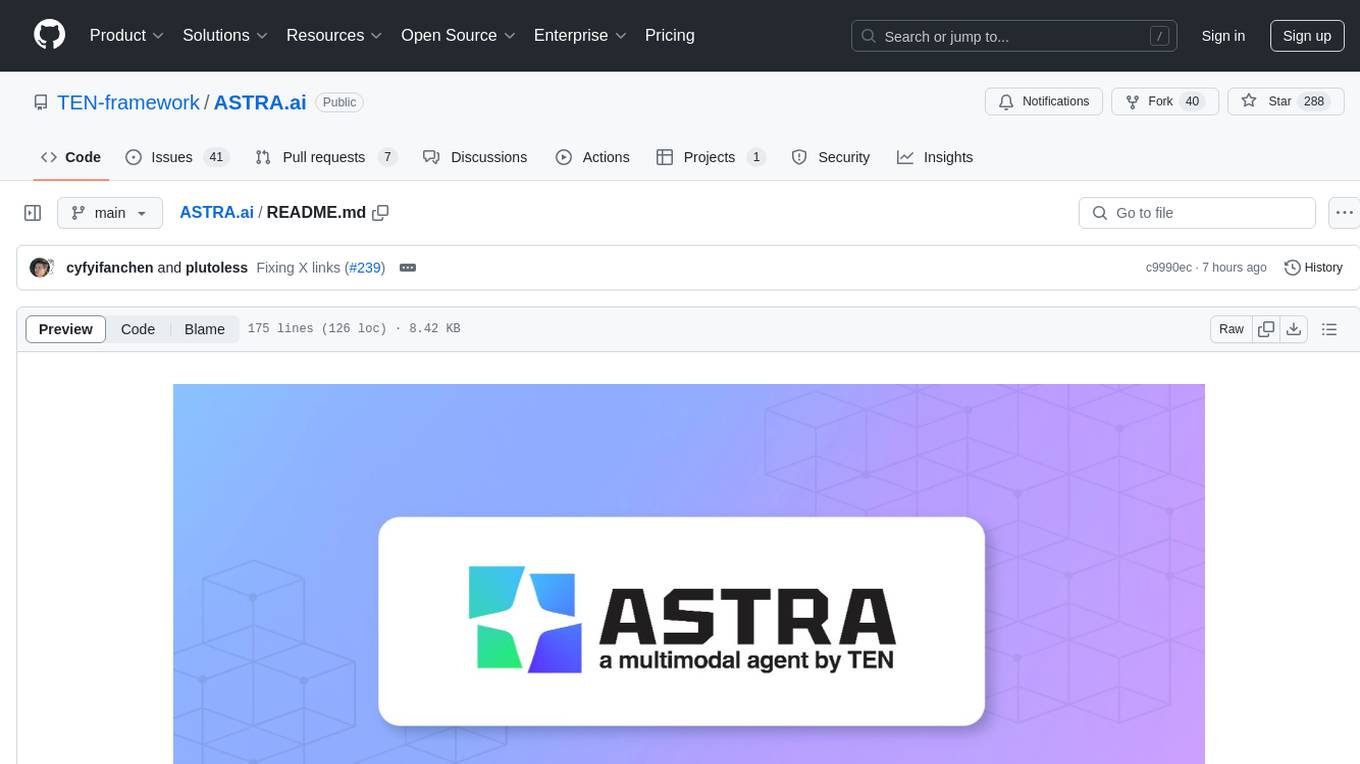Switch to the Code tab
The image size is (1360, 764).
[71, 157]
